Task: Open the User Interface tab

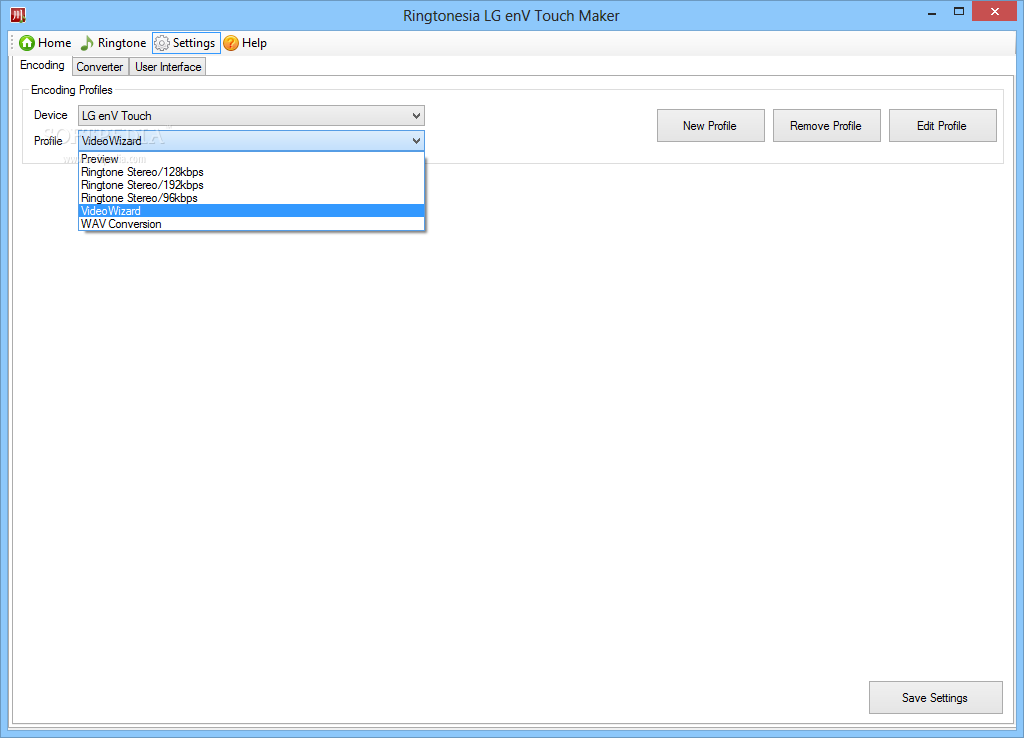Action: (168, 67)
